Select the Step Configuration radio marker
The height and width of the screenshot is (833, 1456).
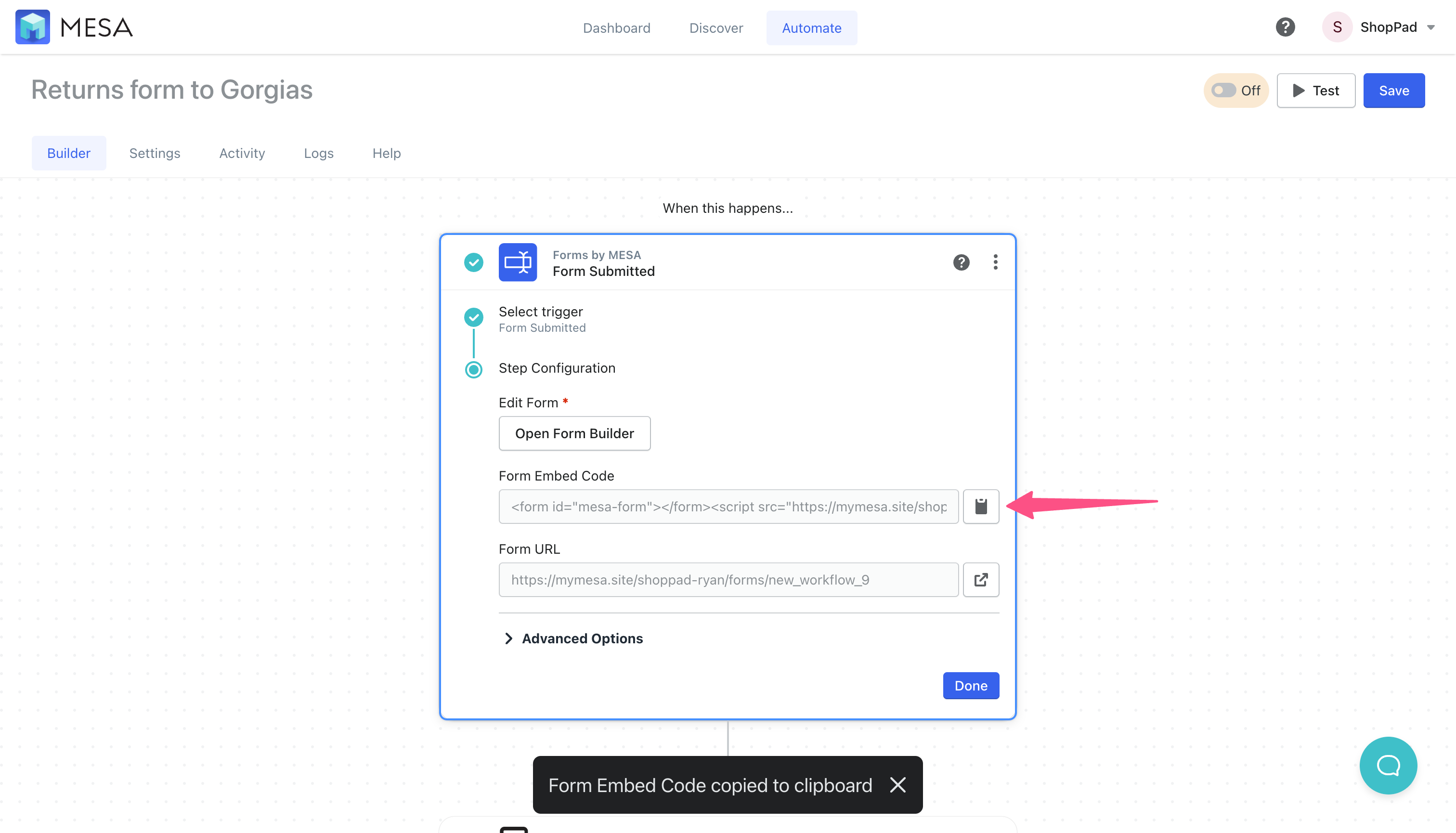pyautogui.click(x=473, y=370)
